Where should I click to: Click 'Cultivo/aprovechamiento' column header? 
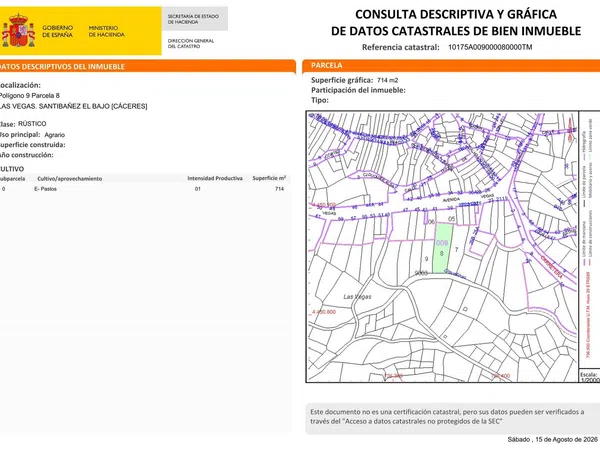click(70, 178)
